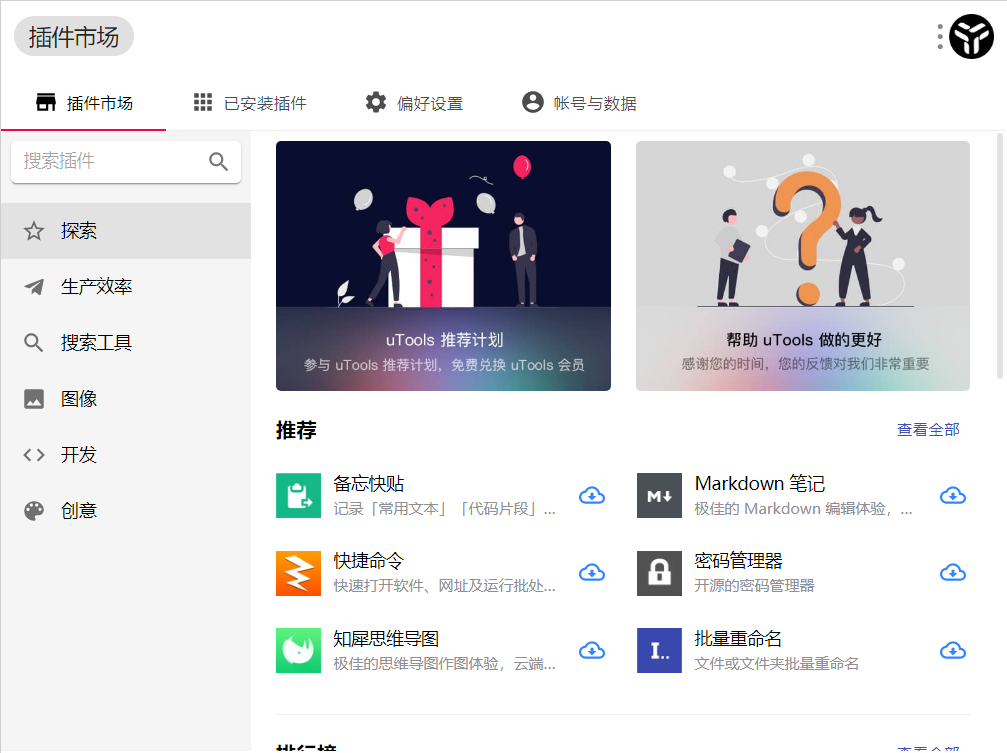Open the uTools 推荐计划 banner
Screen dimensions: 1007x753
point(443,265)
